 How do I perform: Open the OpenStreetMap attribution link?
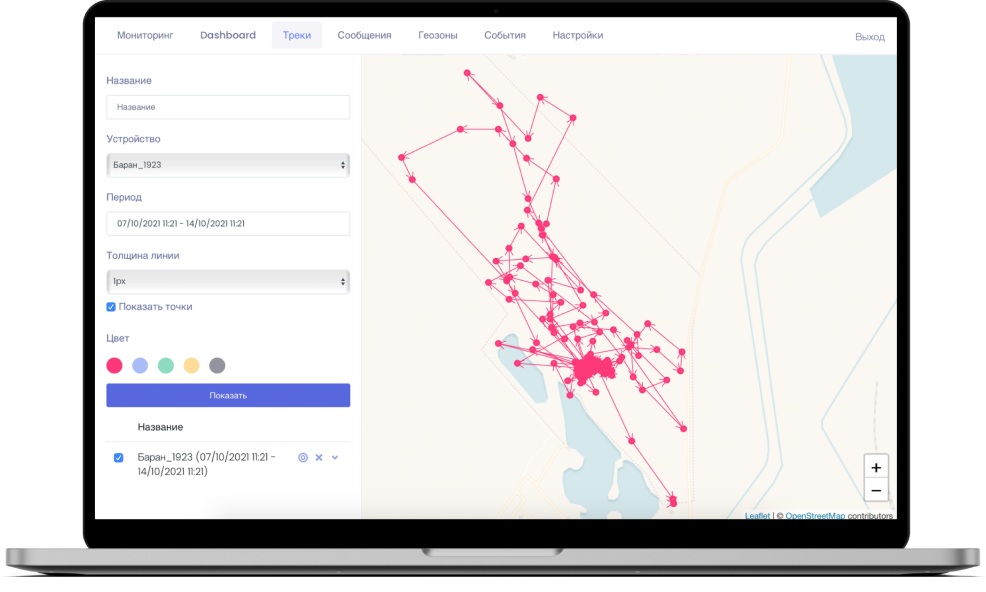[815, 516]
